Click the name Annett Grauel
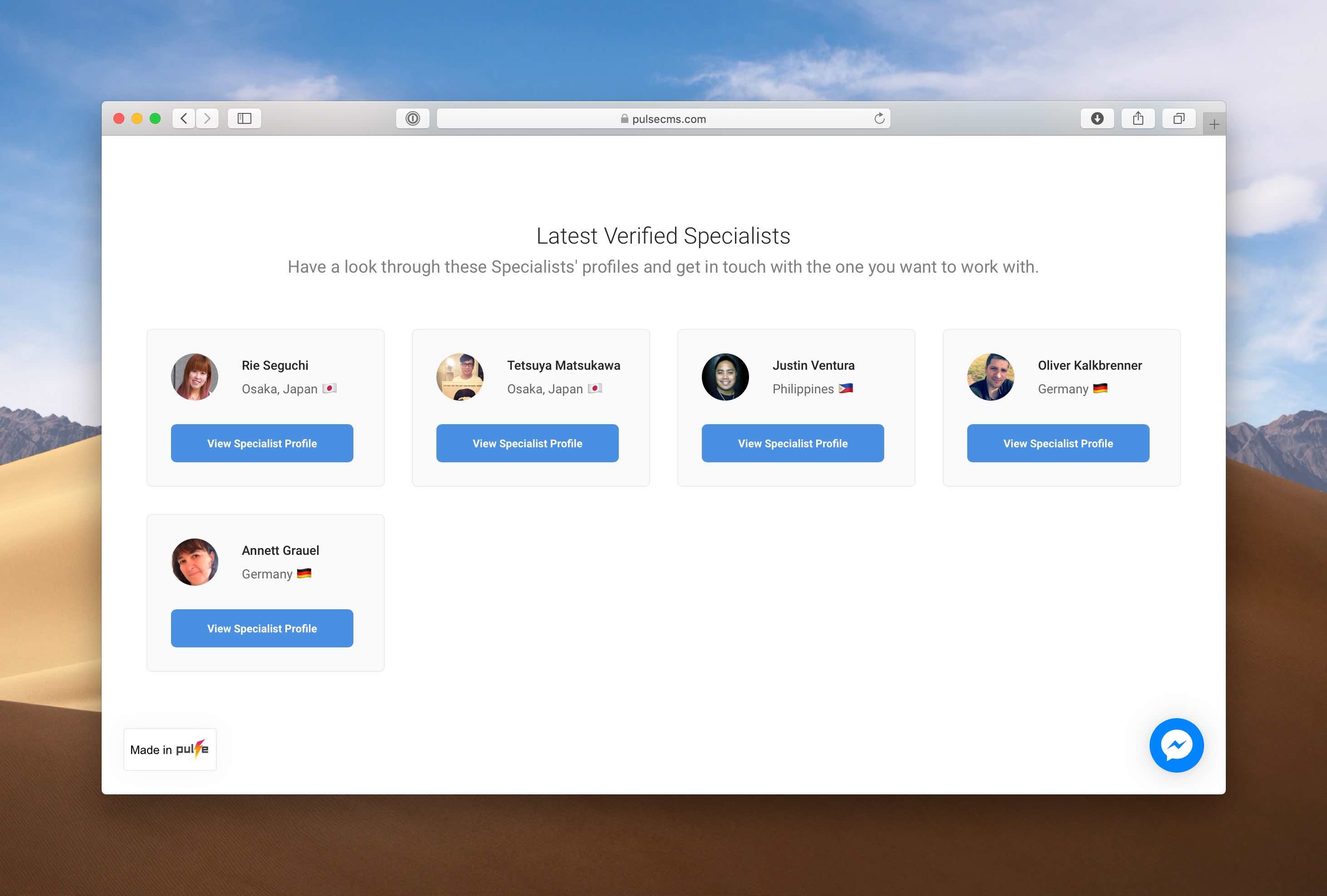The height and width of the screenshot is (896, 1327). pyautogui.click(x=280, y=550)
